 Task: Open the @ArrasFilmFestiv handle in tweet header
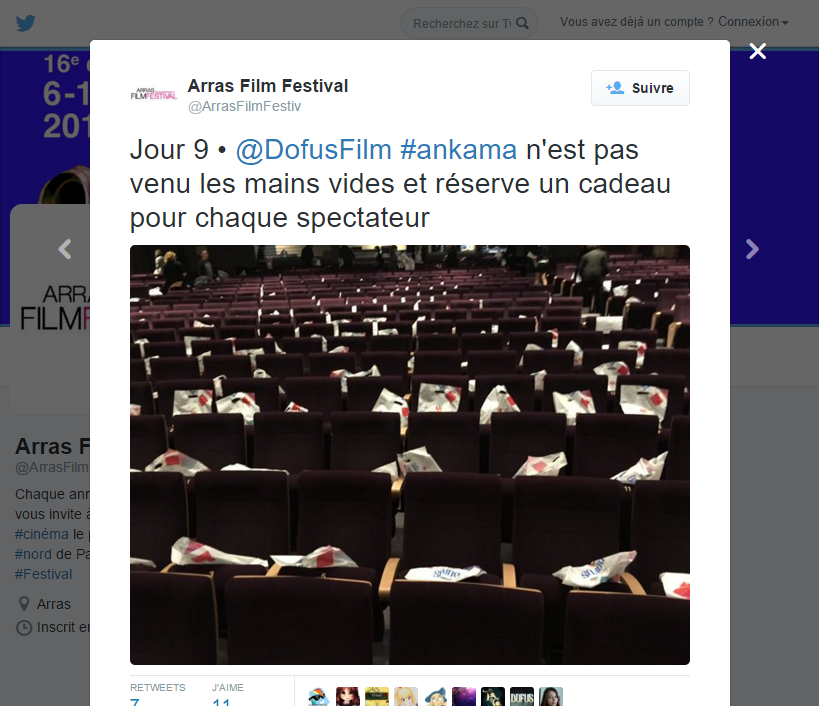click(x=244, y=106)
